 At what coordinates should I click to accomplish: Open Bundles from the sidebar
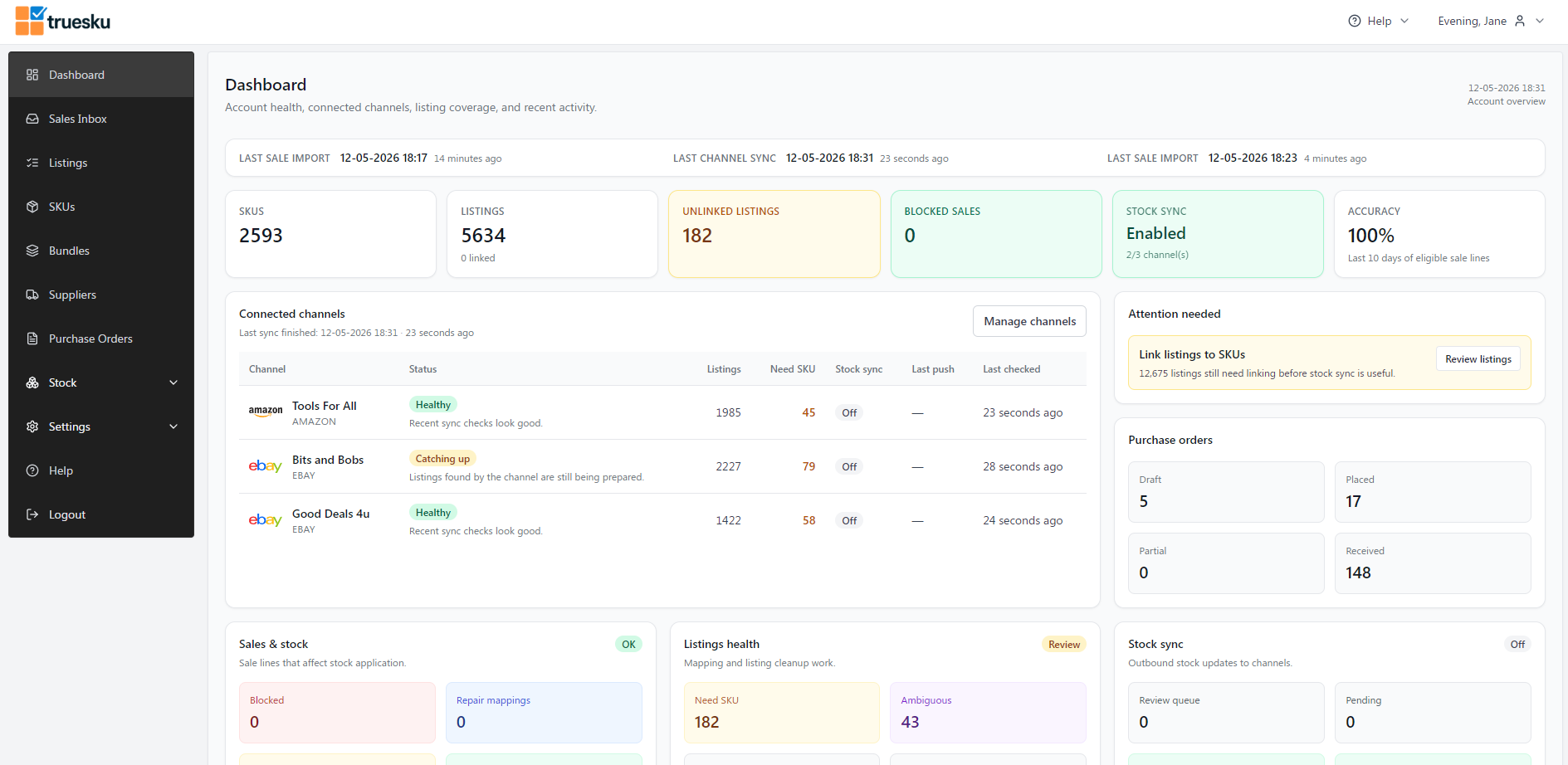pyautogui.click(x=101, y=251)
